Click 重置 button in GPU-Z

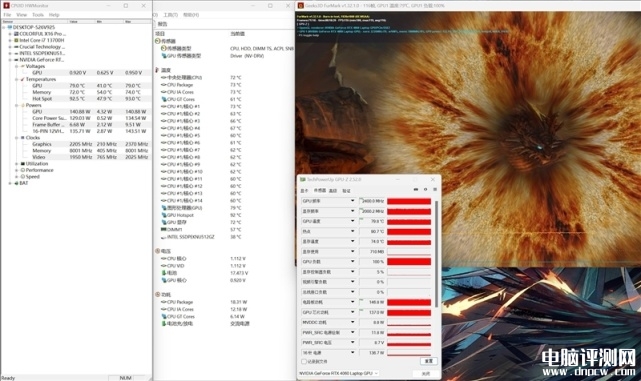click(429, 361)
